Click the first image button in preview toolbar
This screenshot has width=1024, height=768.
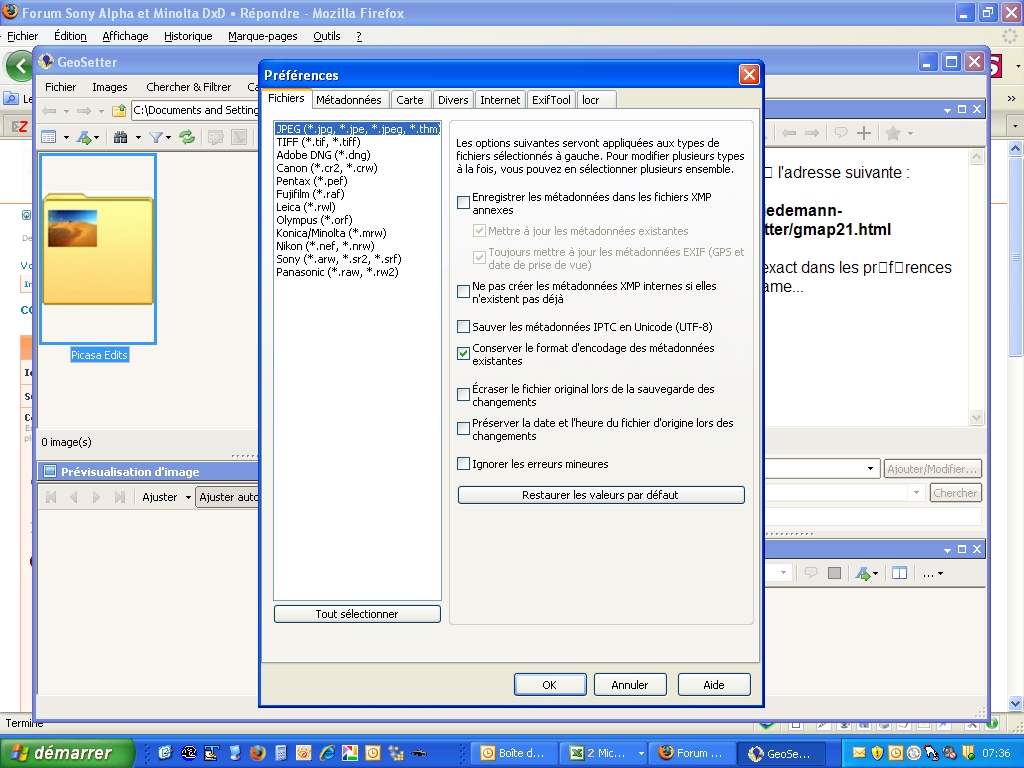point(51,497)
